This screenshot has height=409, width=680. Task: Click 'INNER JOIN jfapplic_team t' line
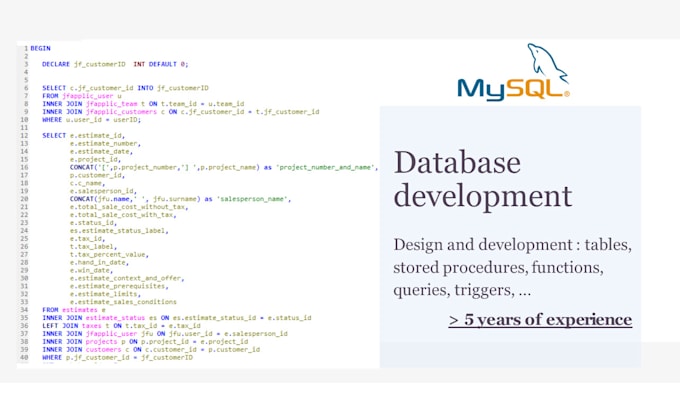point(143,104)
